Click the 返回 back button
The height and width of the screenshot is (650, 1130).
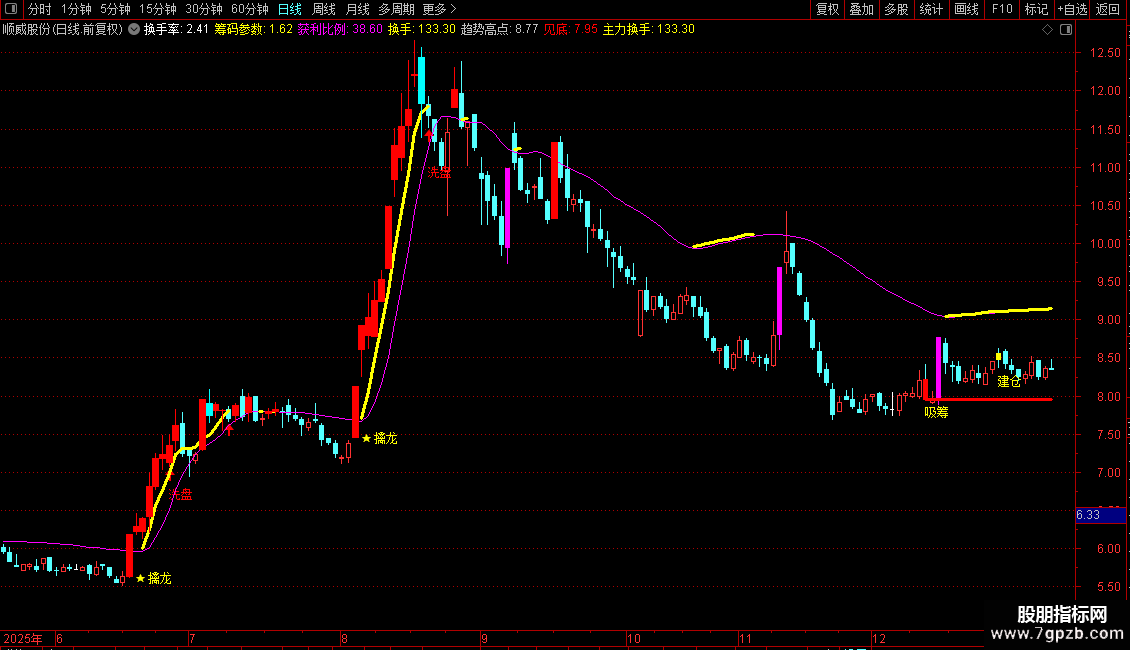click(x=1108, y=9)
